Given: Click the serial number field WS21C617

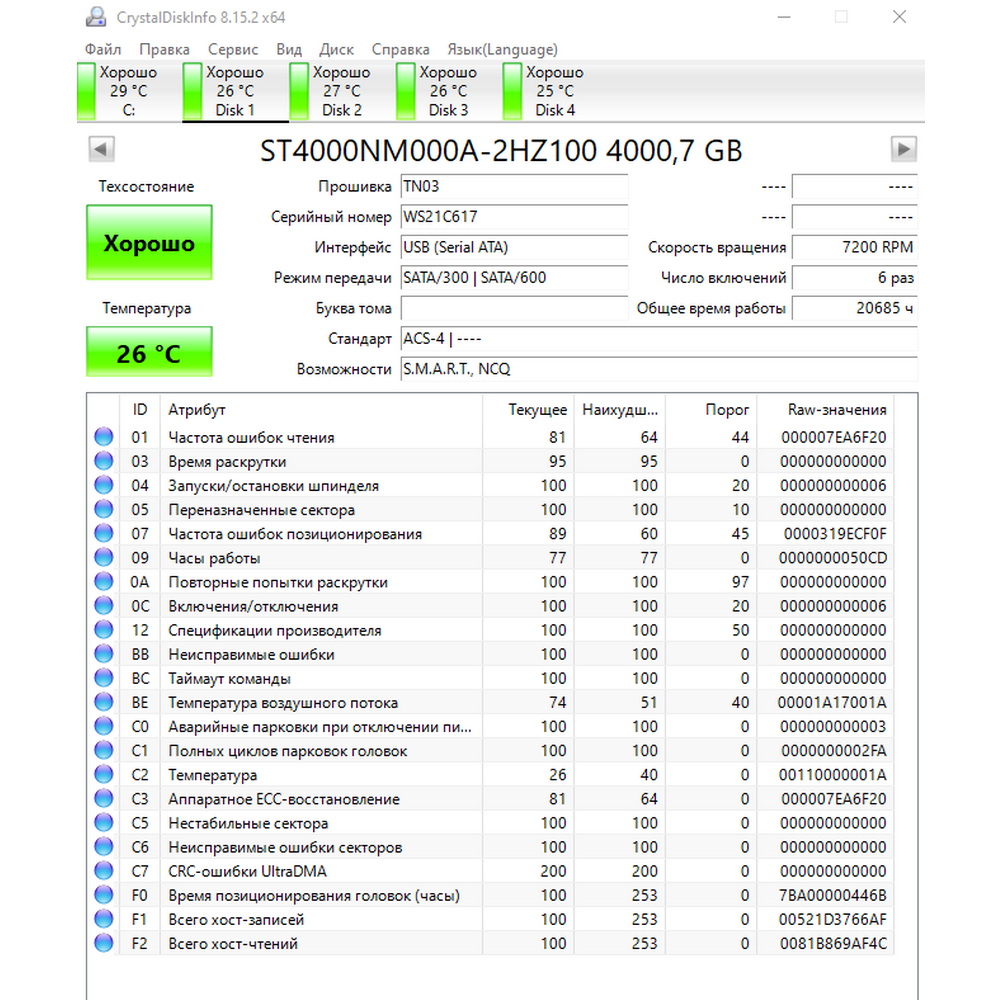Looking at the screenshot, I should 514,217.
